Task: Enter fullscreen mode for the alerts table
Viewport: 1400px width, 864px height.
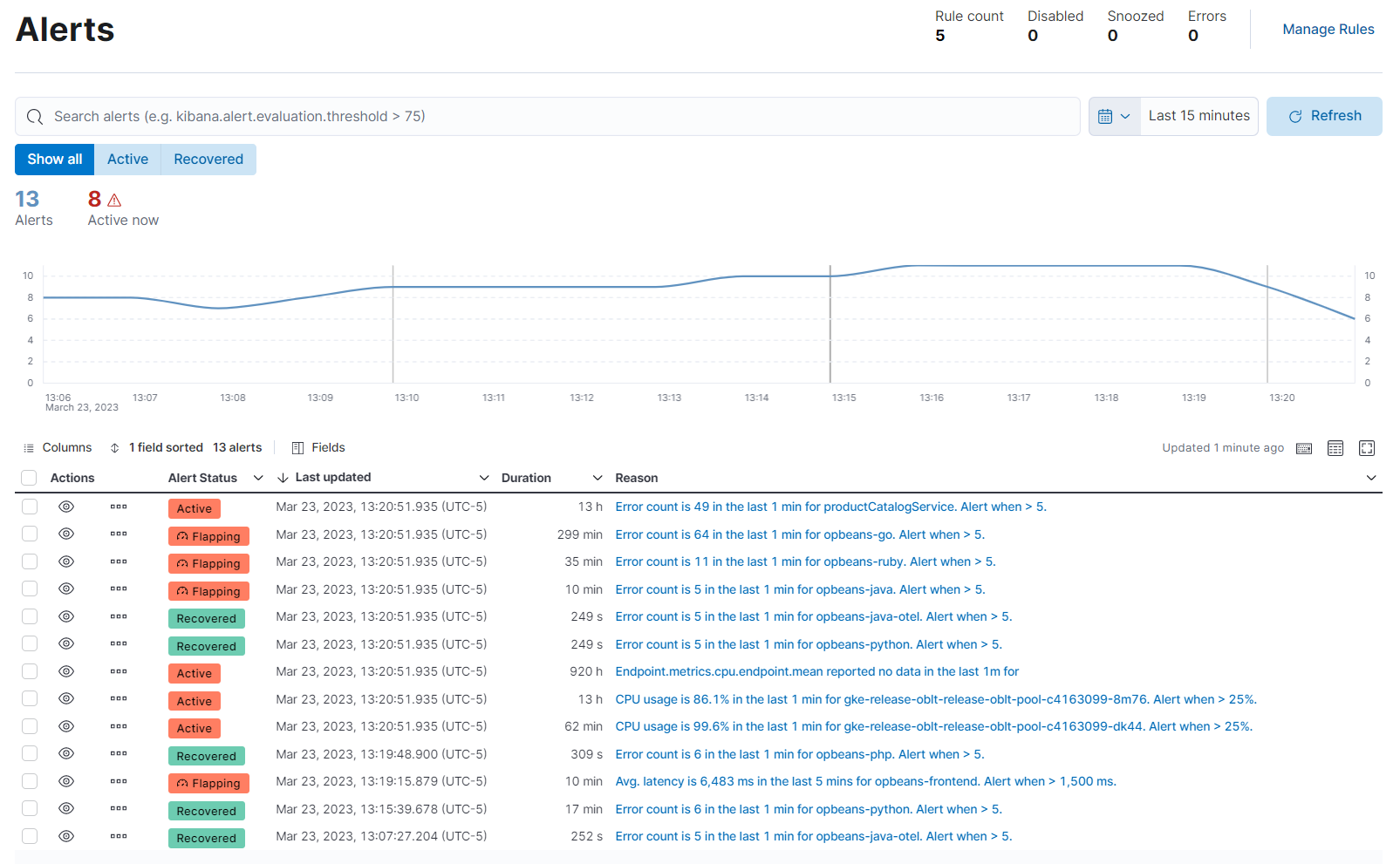Action: pyautogui.click(x=1366, y=447)
